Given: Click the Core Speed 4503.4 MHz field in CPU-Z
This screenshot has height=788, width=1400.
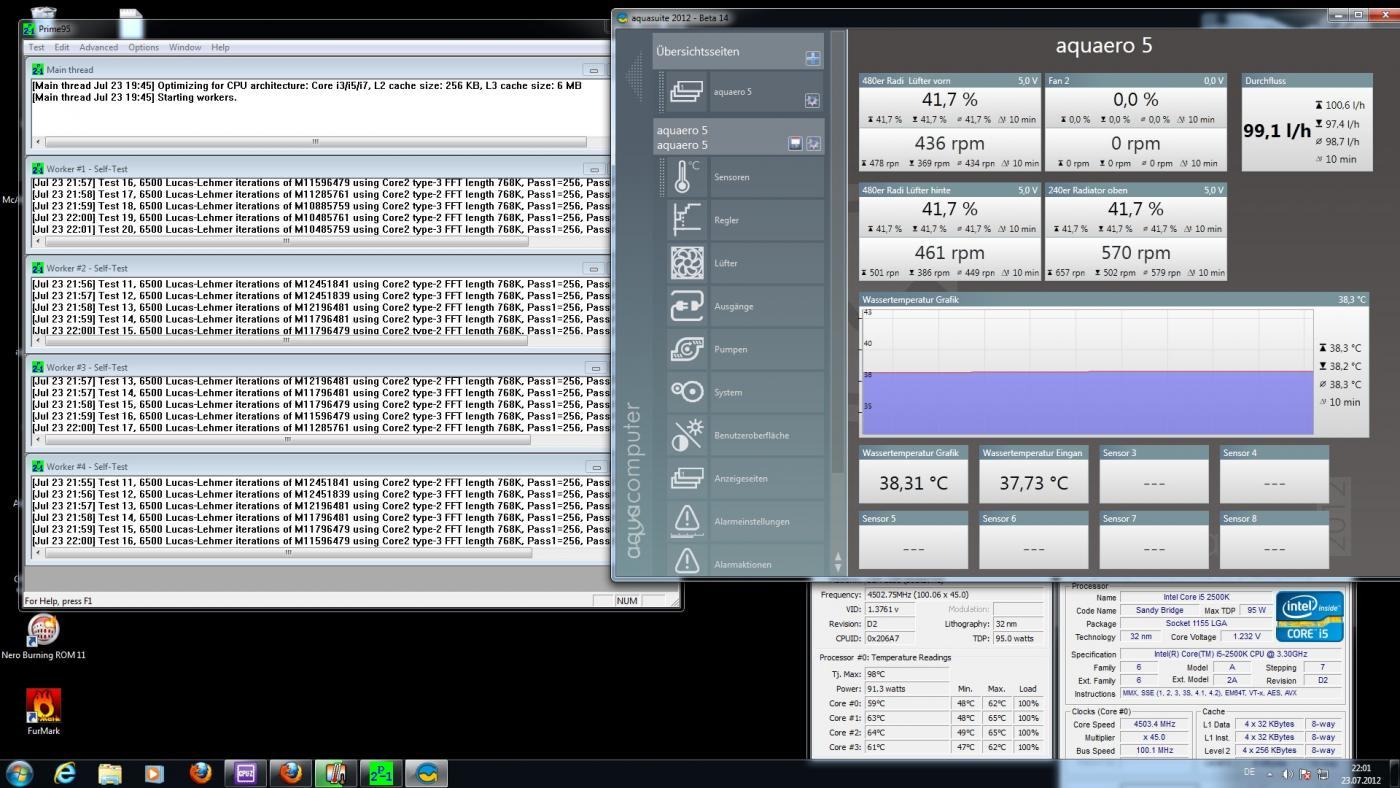Looking at the screenshot, I should pyautogui.click(x=1153, y=724).
